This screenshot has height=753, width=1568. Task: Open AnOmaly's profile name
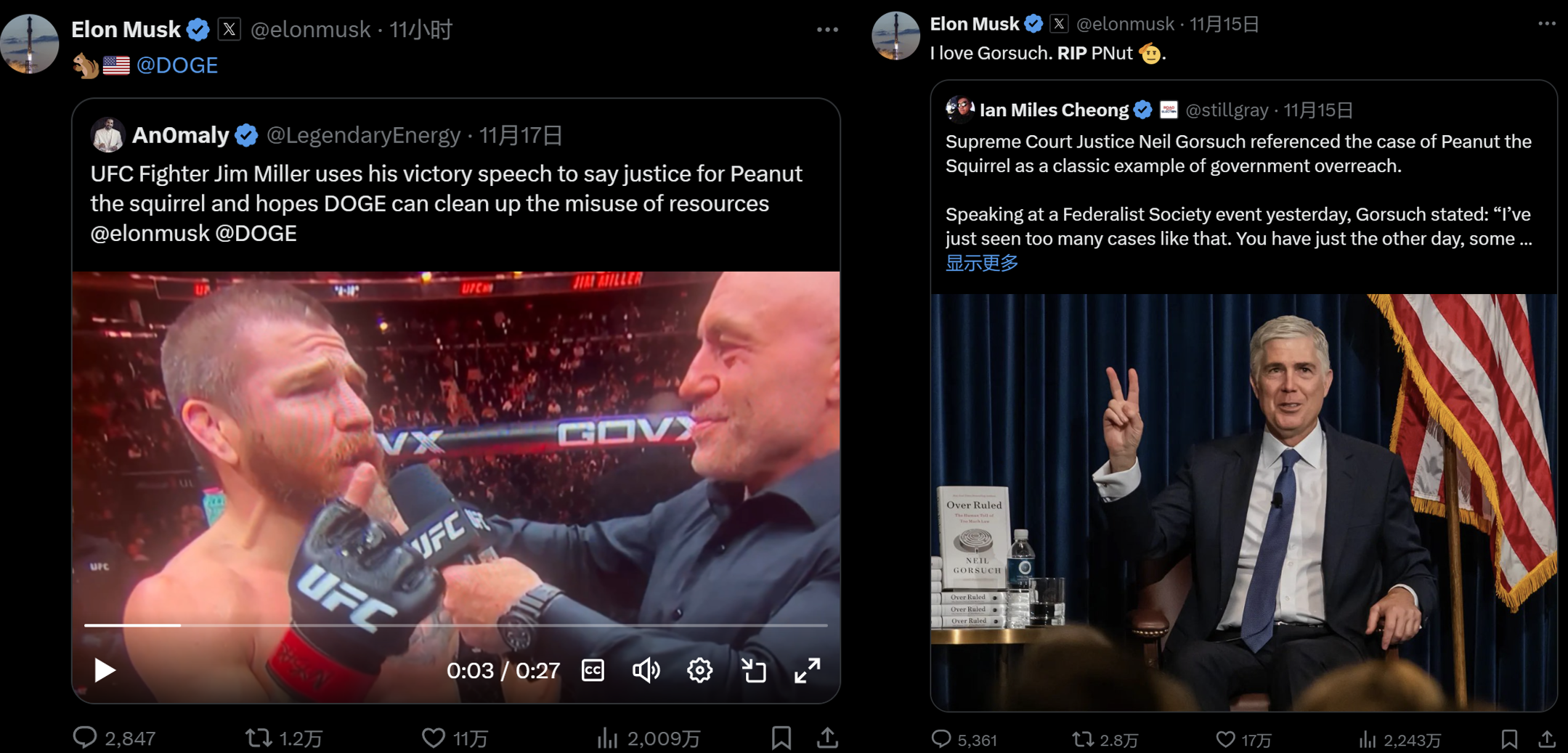(180, 135)
